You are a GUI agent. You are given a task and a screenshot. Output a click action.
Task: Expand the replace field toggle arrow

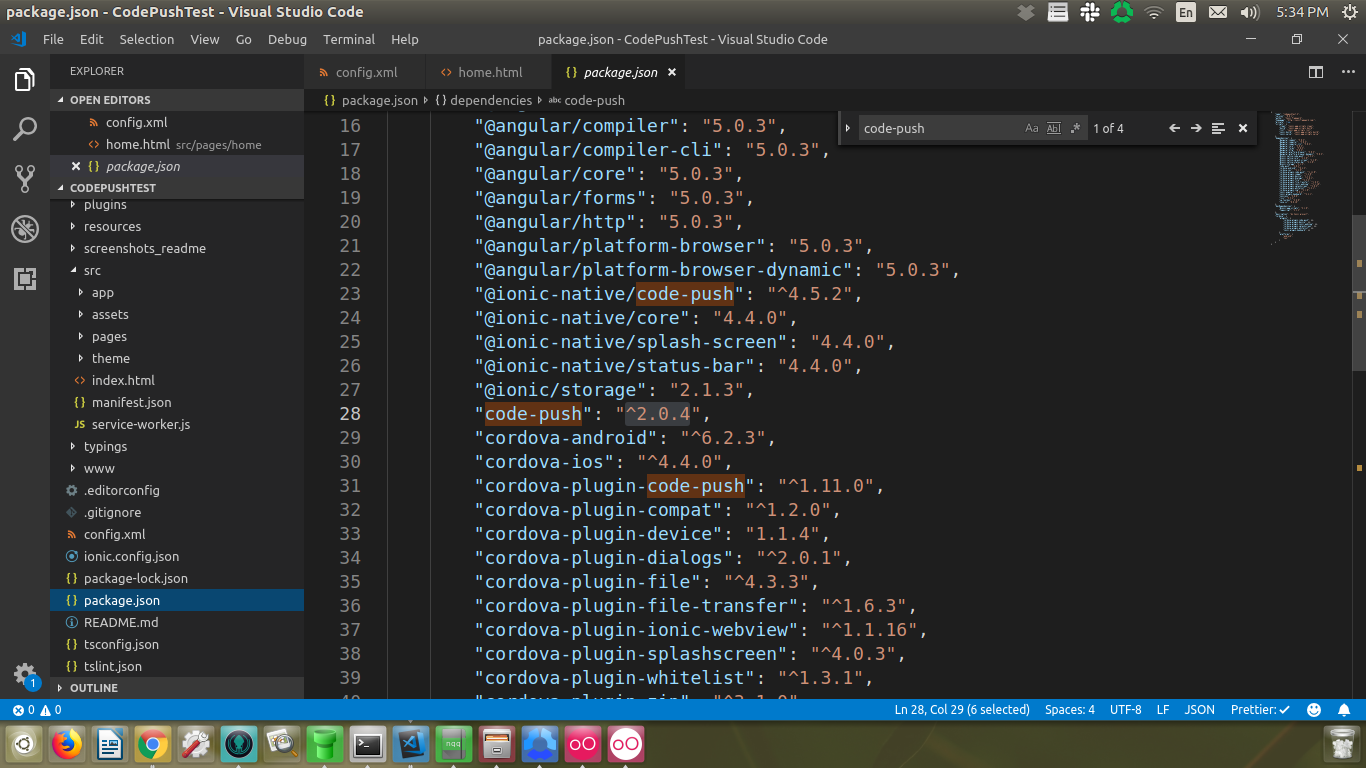pyautogui.click(x=848, y=128)
